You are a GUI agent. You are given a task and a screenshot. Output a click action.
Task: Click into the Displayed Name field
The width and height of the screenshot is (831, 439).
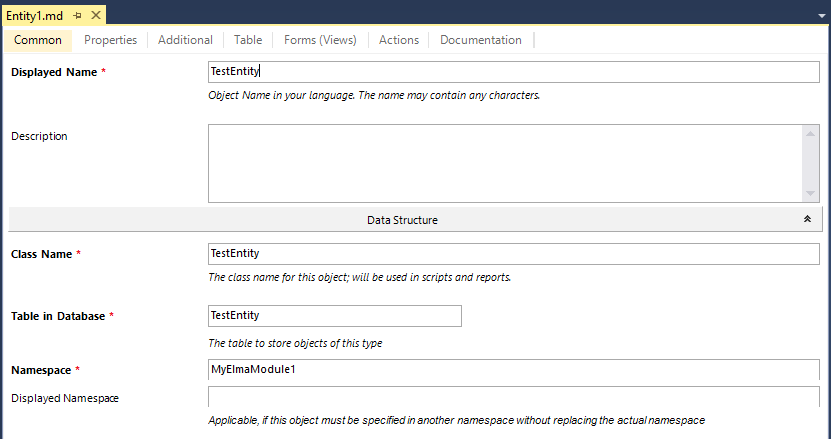[513, 72]
